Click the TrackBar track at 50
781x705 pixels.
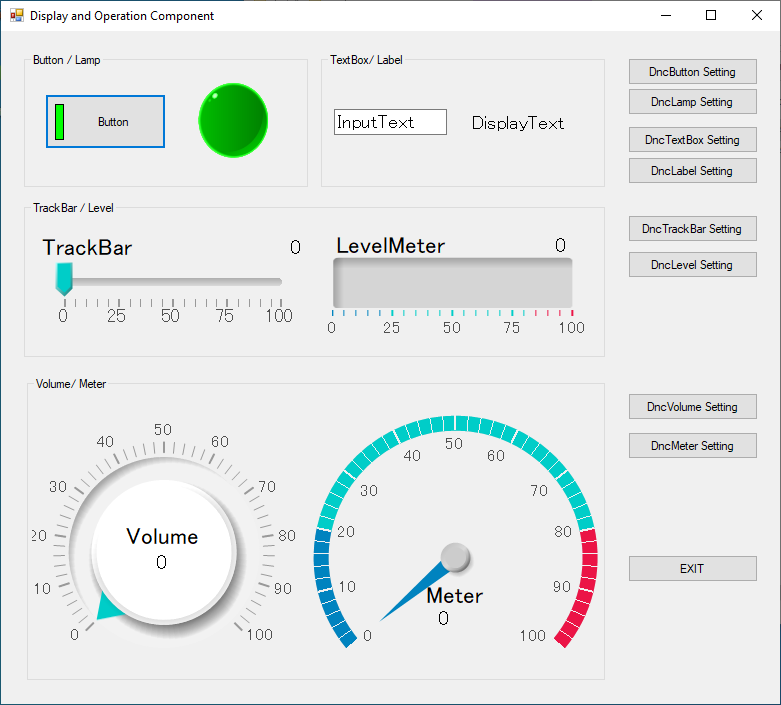tap(171, 282)
